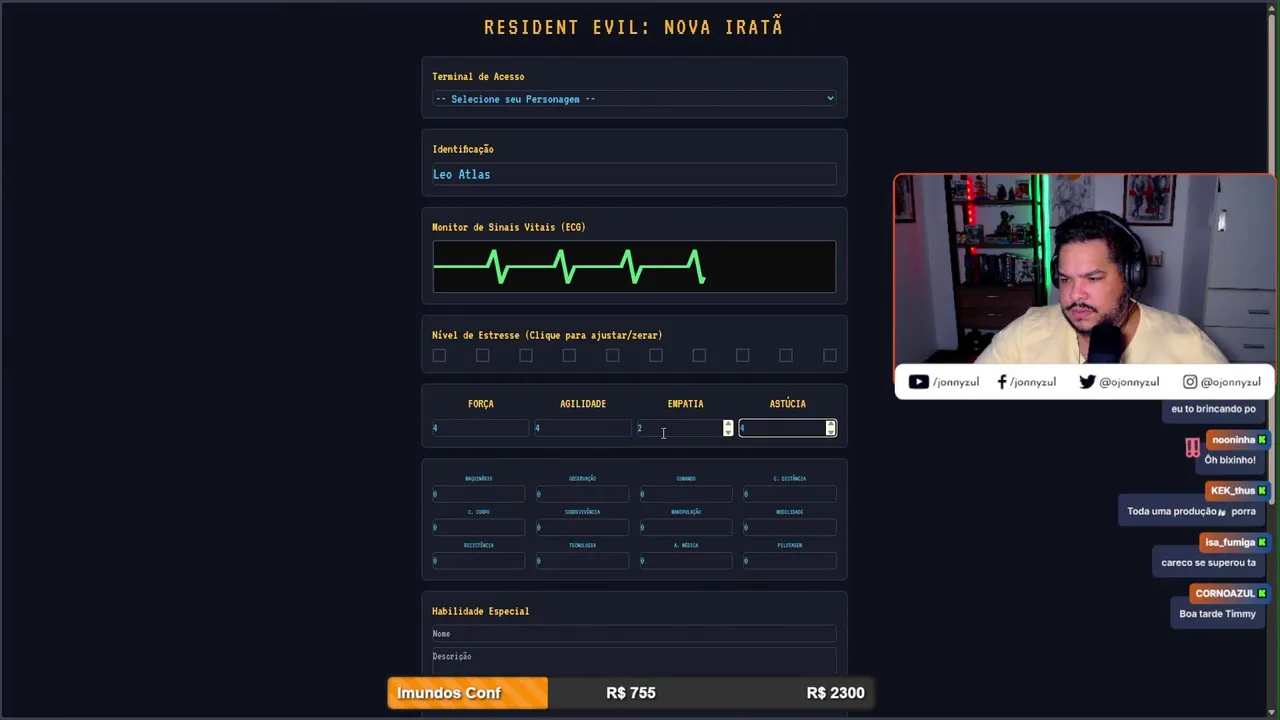The height and width of the screenshot is (720, 1280).
Task: Check the second stress level box
Action: (x=482, y=355)
